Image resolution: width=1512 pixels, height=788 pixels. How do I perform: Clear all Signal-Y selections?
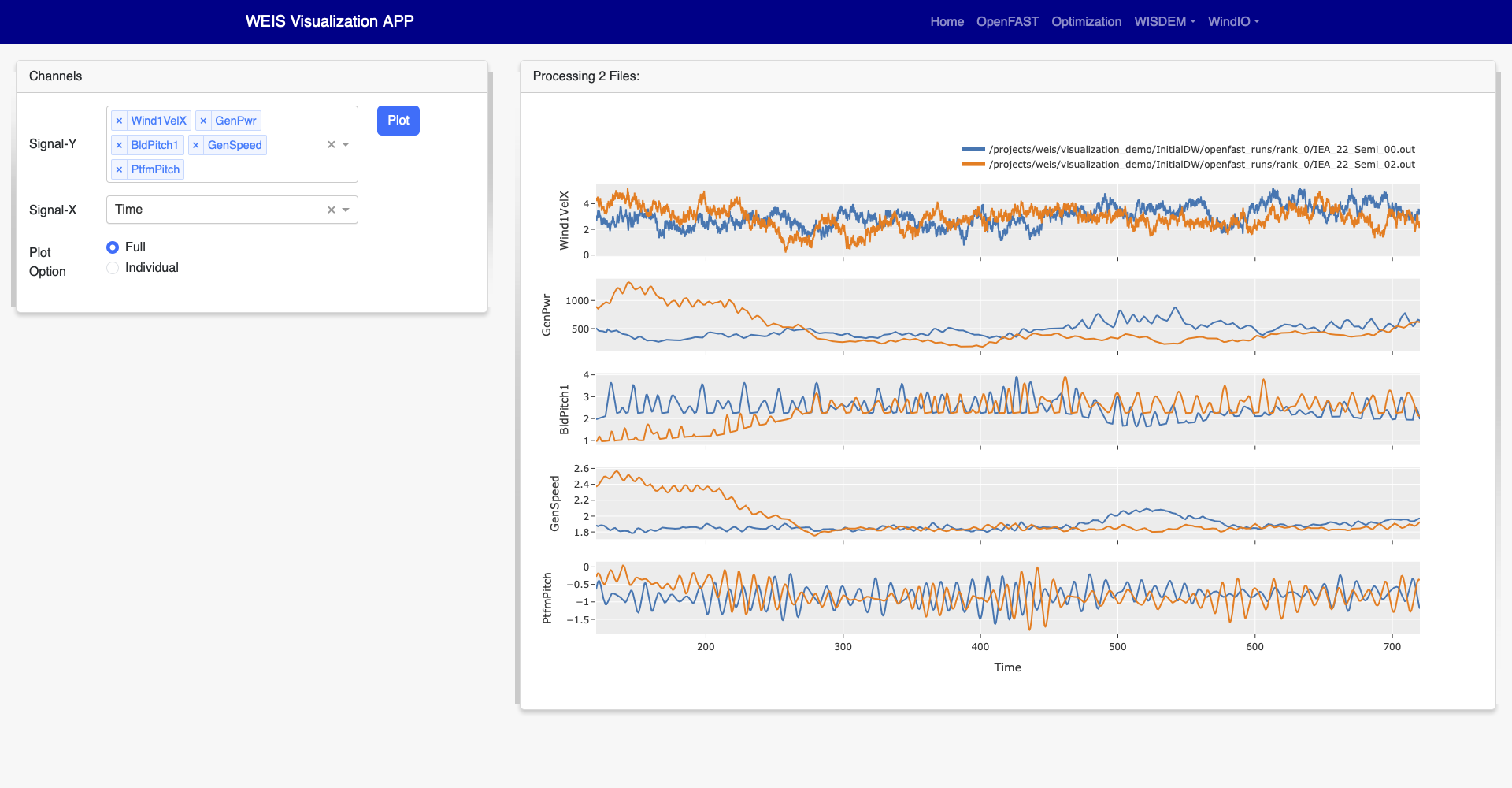pyautogui.click(x=332, y=144)
